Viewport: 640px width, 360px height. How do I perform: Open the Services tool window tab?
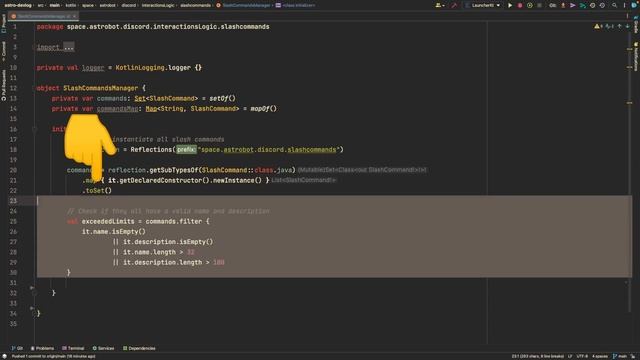click(103, 348)
